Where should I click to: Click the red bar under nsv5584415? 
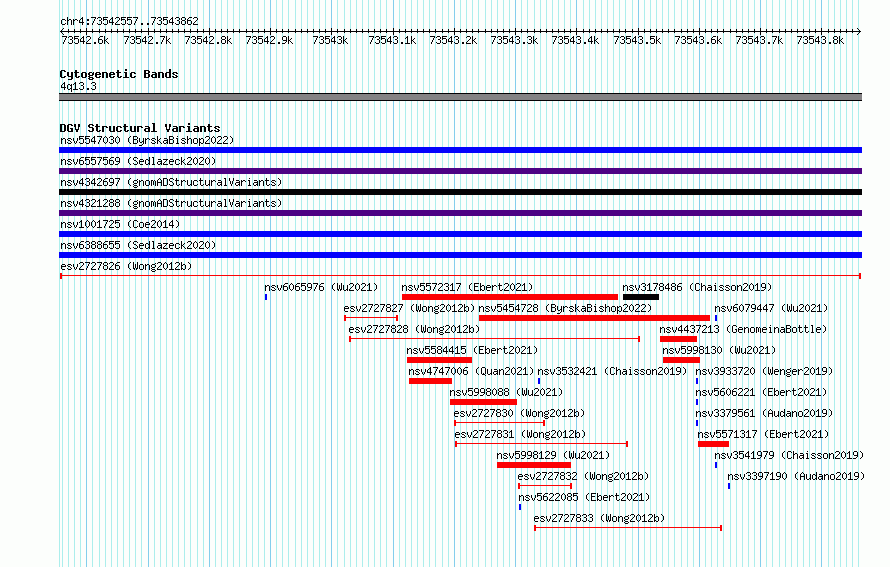(439, 360)
